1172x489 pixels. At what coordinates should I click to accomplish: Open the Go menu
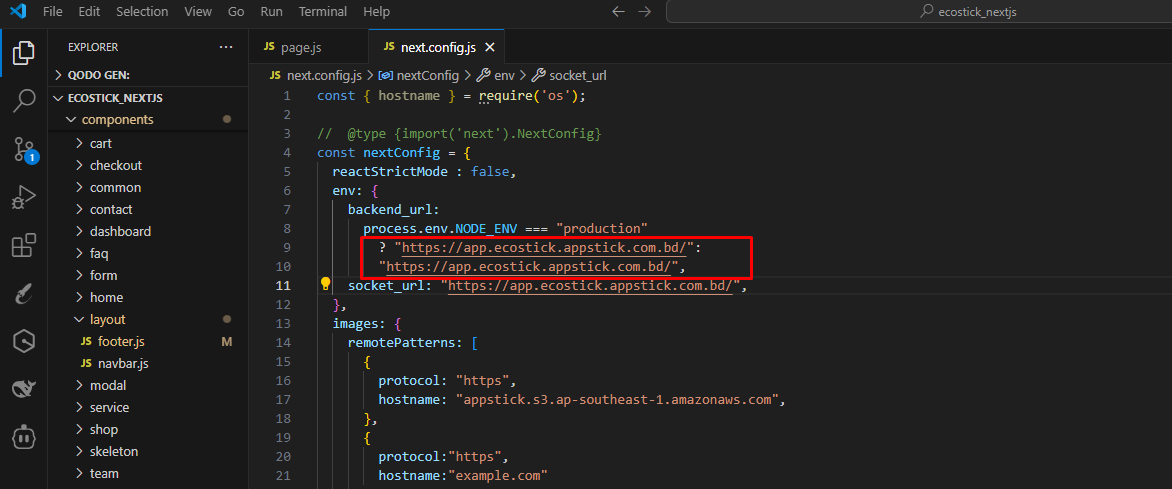[236, 12]
